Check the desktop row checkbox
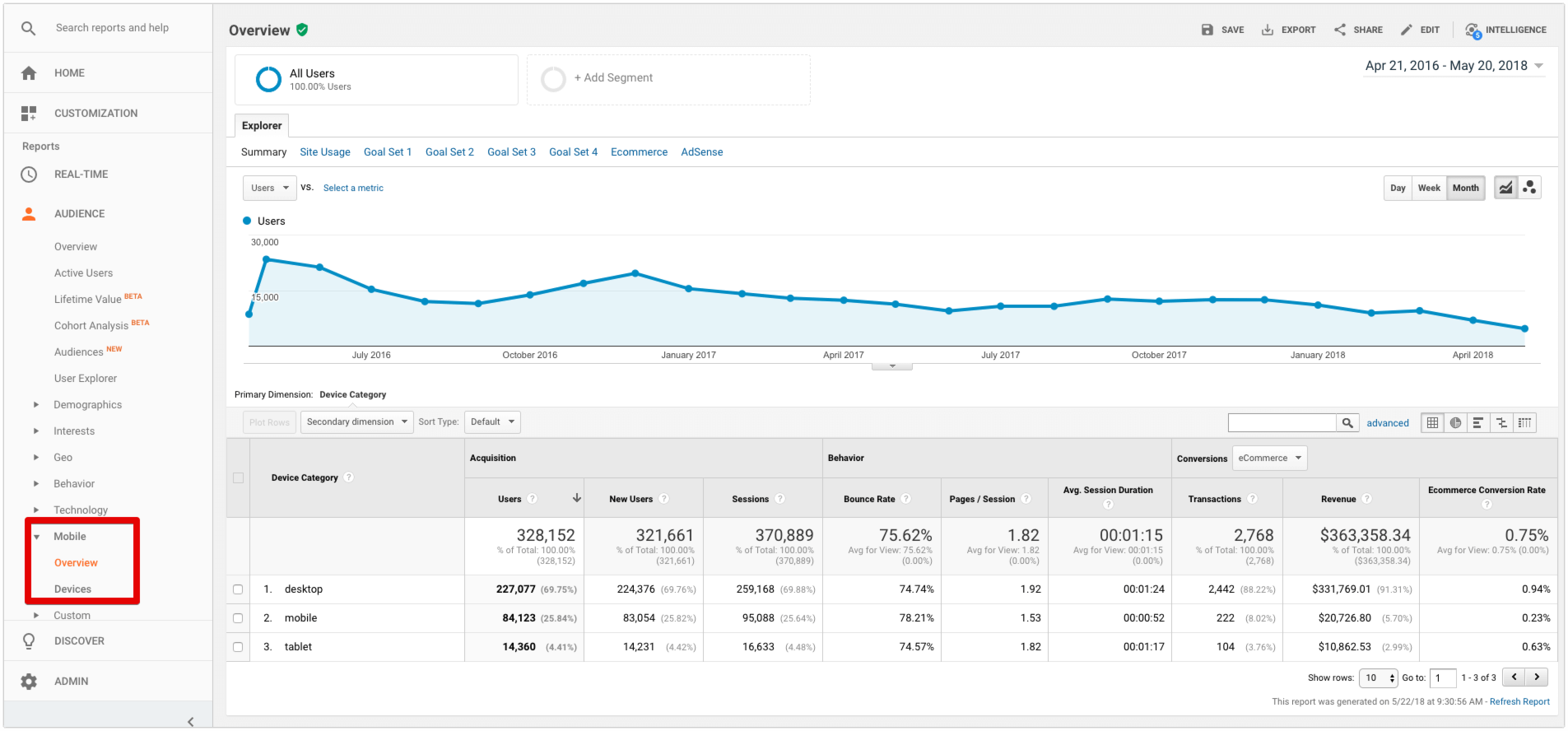Image resolution: width=1568 pixels, height=731 pixels. point(238,589)
